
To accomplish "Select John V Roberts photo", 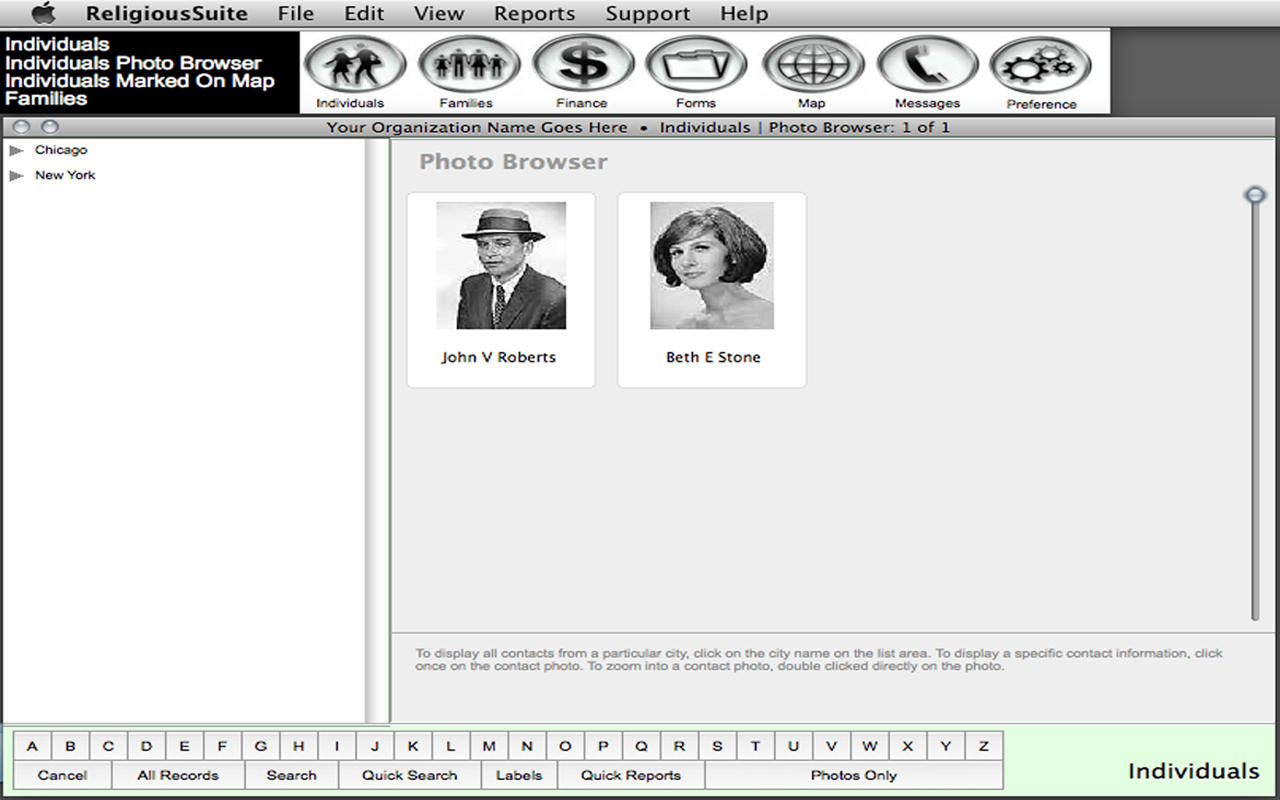I will [501, 266].
